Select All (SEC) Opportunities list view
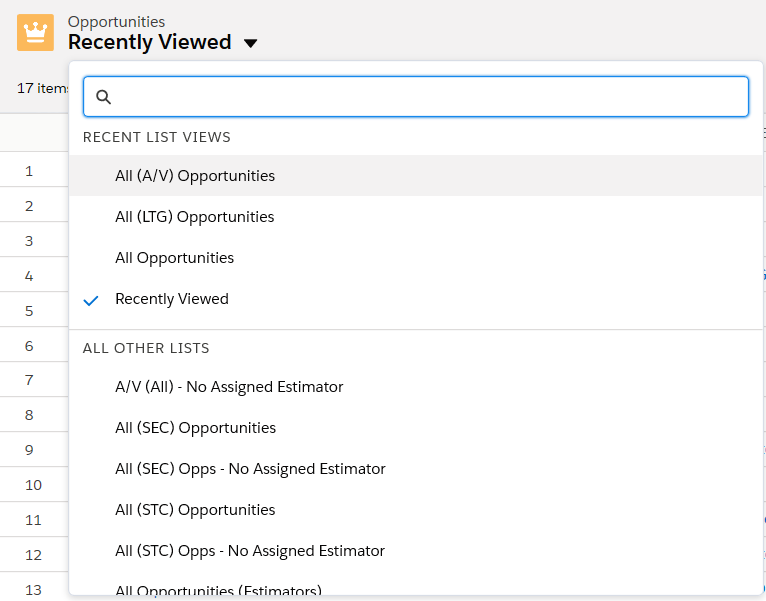The width and height of the screenshot is (766, 601). pos(195,428)
